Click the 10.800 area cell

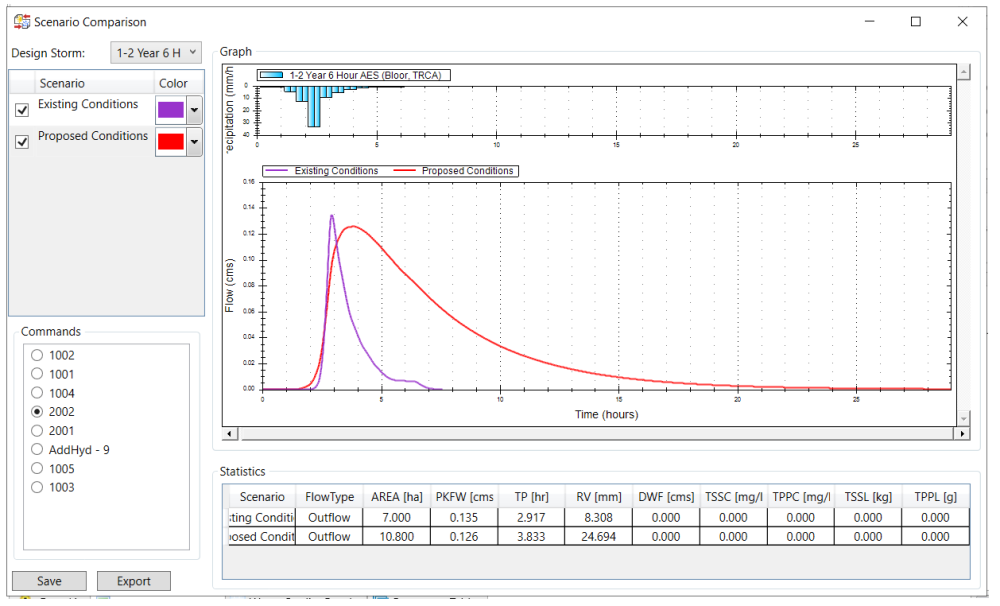397,536
